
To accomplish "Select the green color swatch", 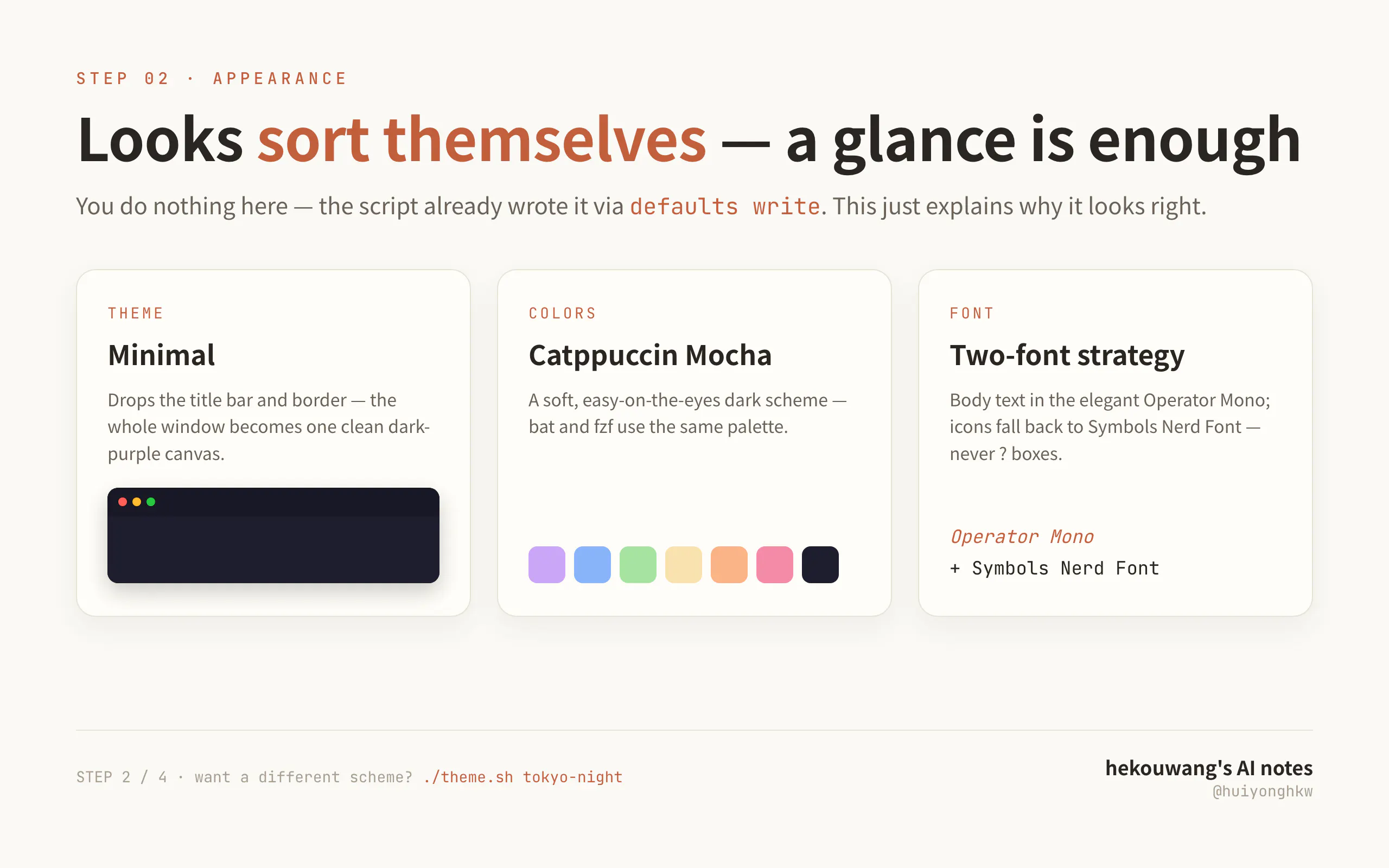I will coord(638,564).
